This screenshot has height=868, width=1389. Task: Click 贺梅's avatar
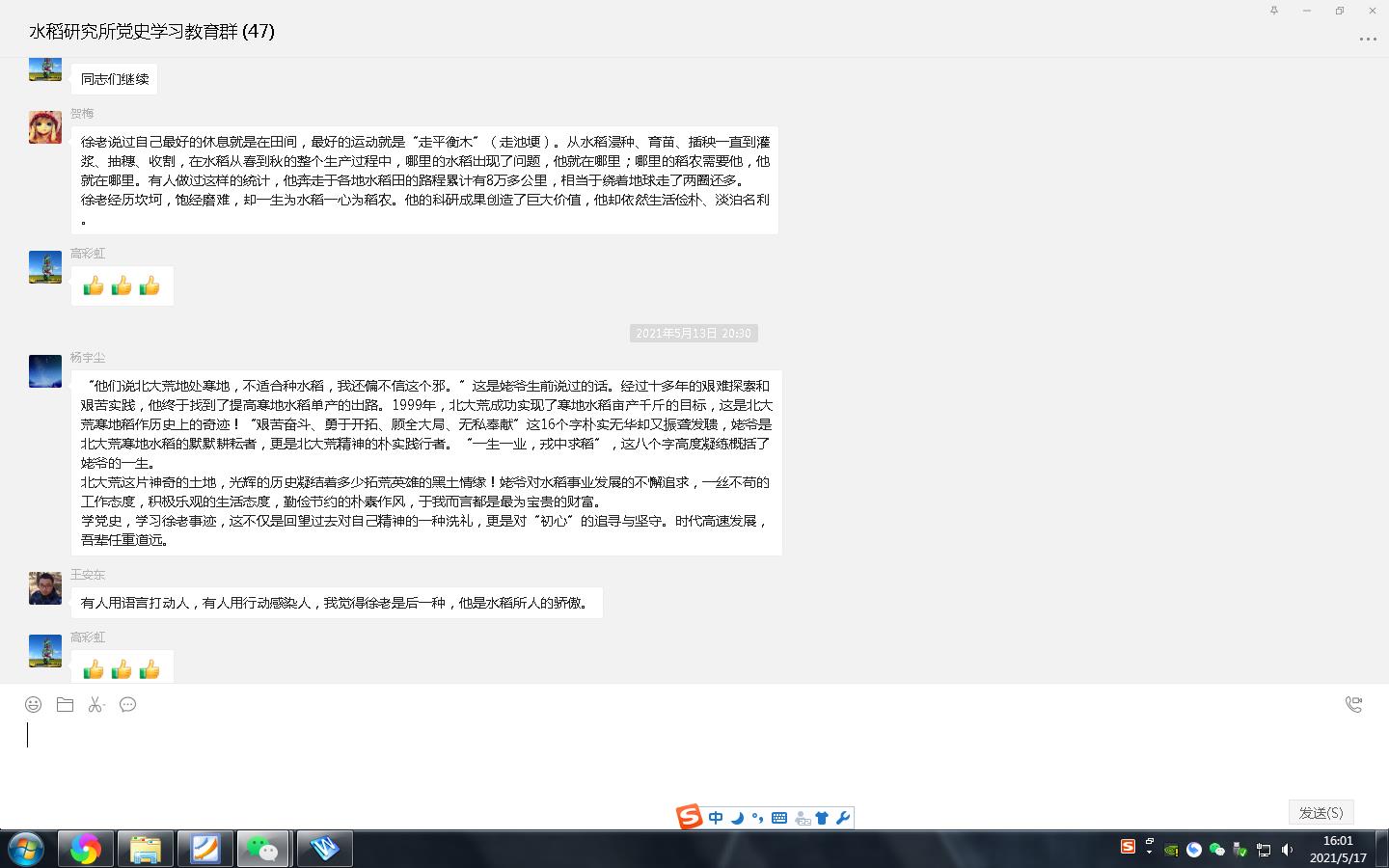coord(45,127)
